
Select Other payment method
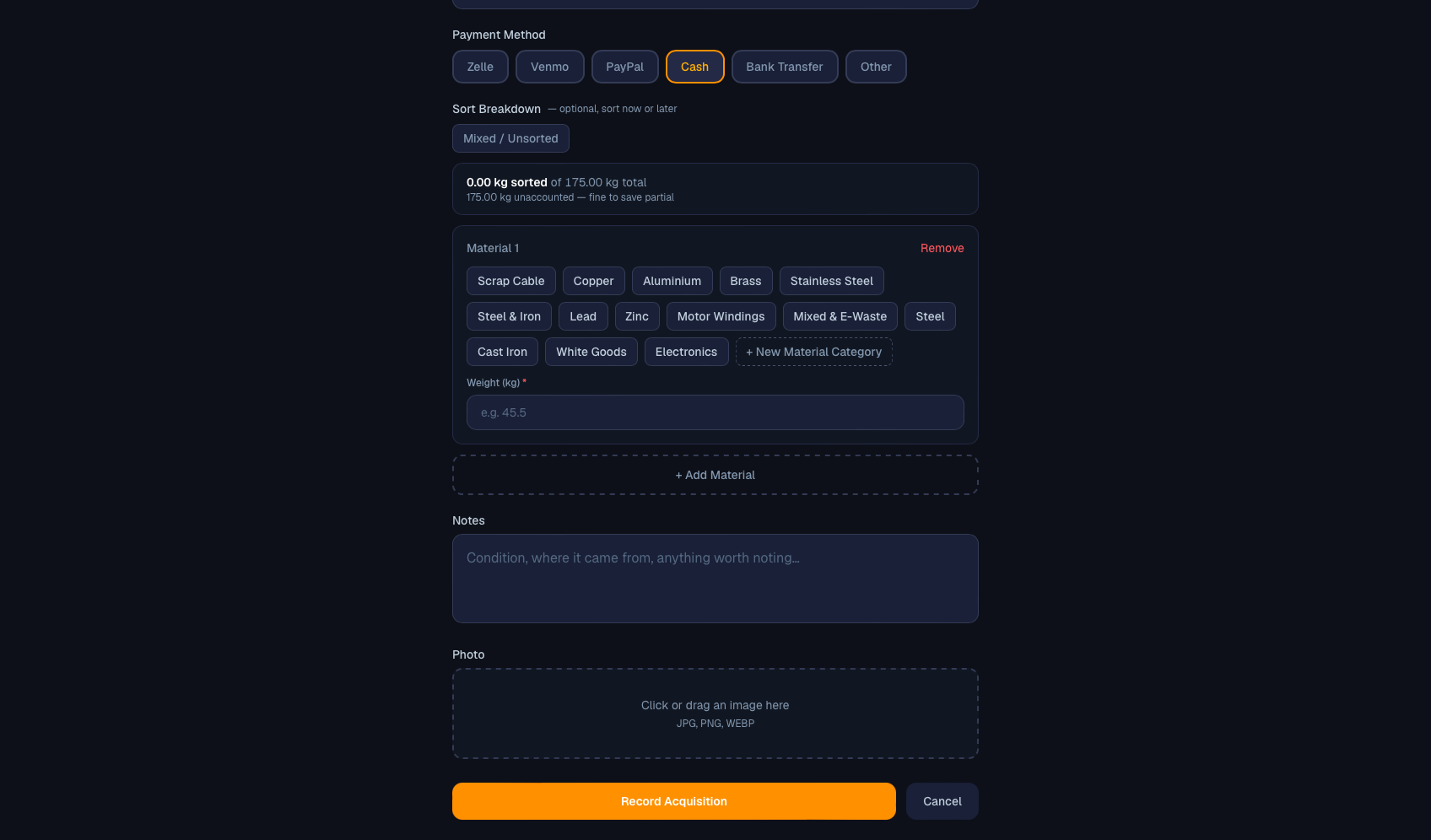pyautogui.click(x=876, y=67)
